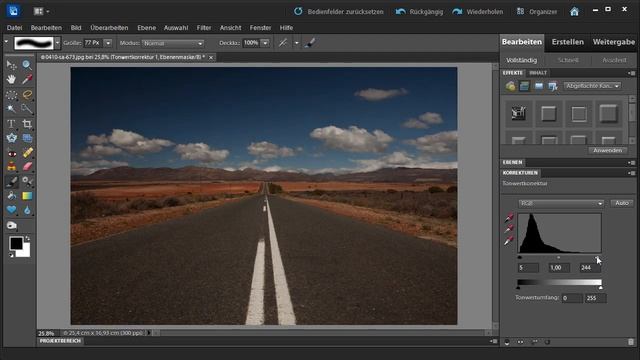
Task: Click the Auto levels button
Action: click(x=622, y=203)
